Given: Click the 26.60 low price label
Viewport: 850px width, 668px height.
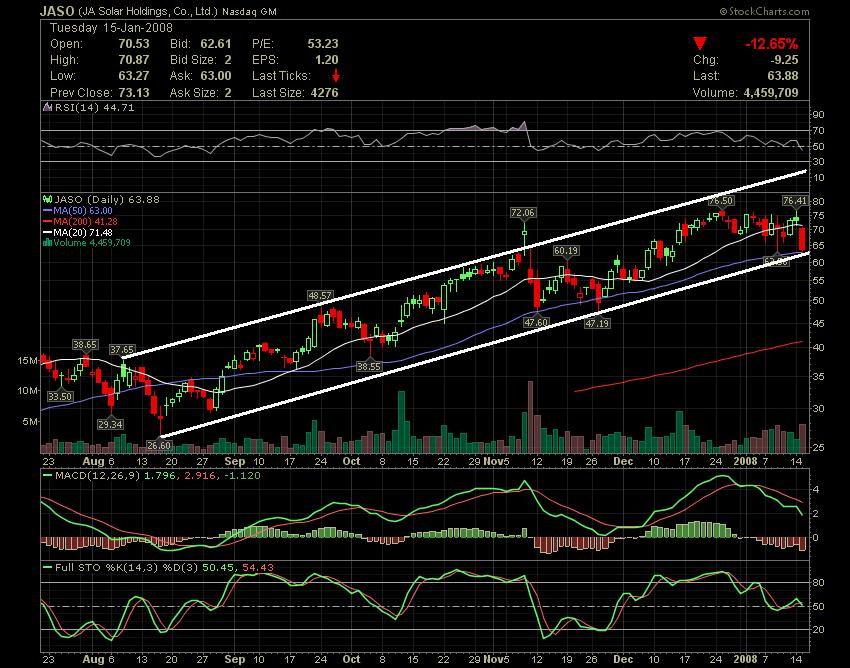Looking at the screenshot, I should click(x=159, y=445).
